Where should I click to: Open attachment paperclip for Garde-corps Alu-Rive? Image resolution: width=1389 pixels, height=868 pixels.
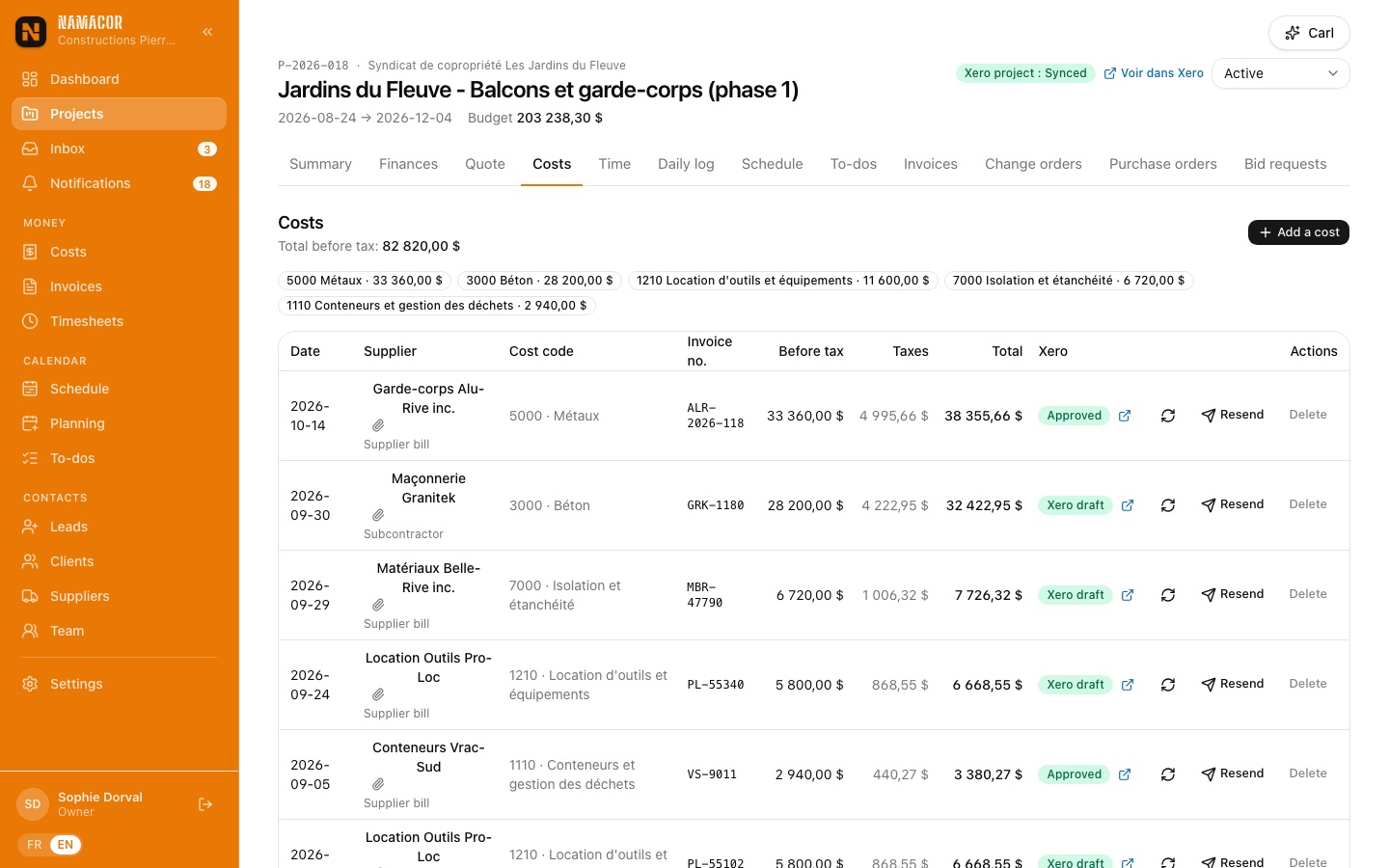tap(378, 425)
